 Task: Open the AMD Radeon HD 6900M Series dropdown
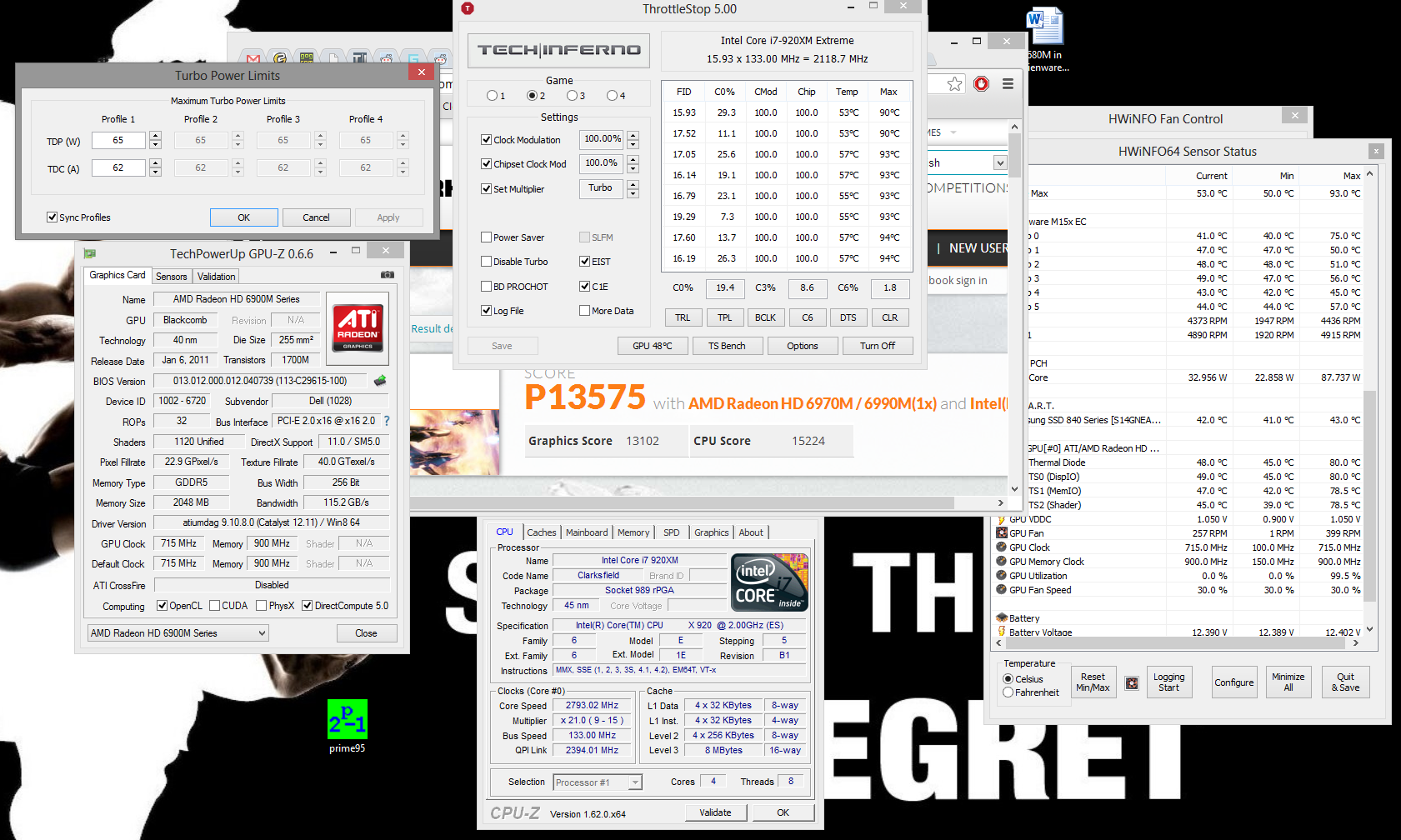[178, 633]
